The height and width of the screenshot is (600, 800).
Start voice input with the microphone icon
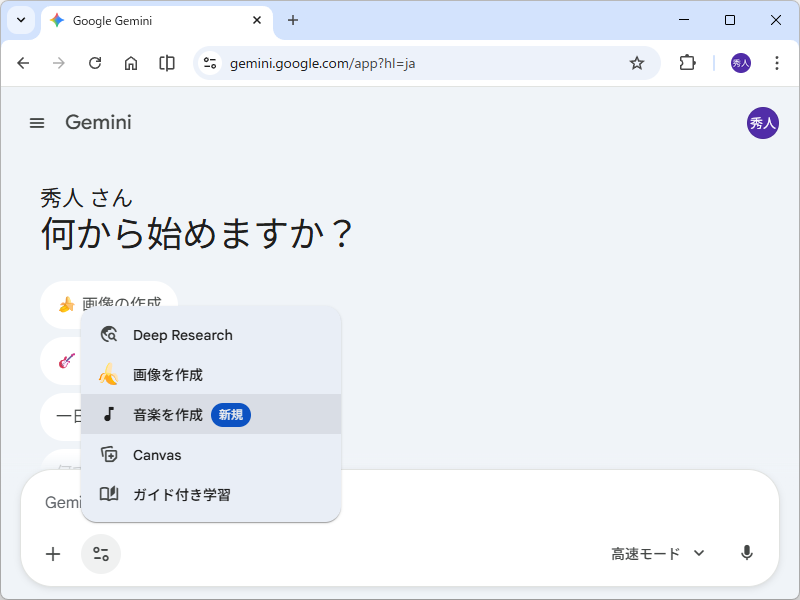point(747,553)
